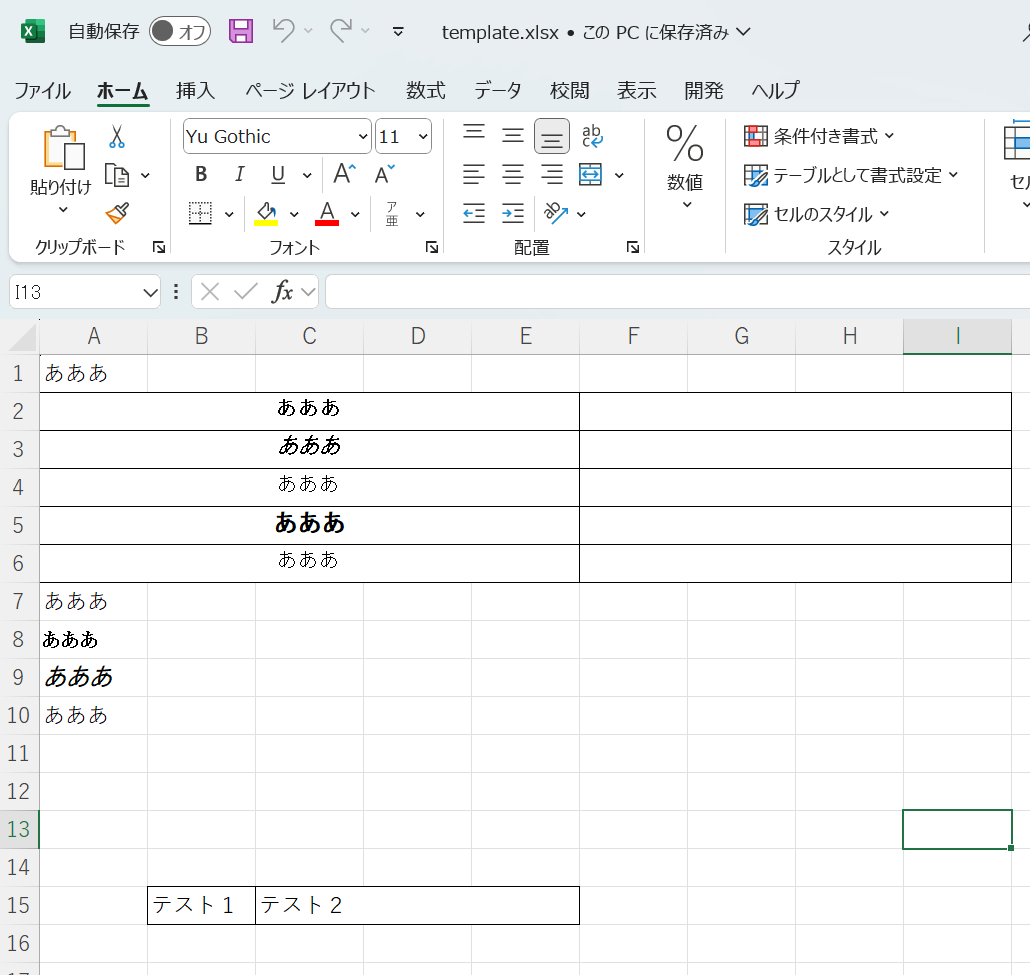This screenshot has width=1030, height=975.
Task: Click the Undo arrow icon
Action: [283, 31]
